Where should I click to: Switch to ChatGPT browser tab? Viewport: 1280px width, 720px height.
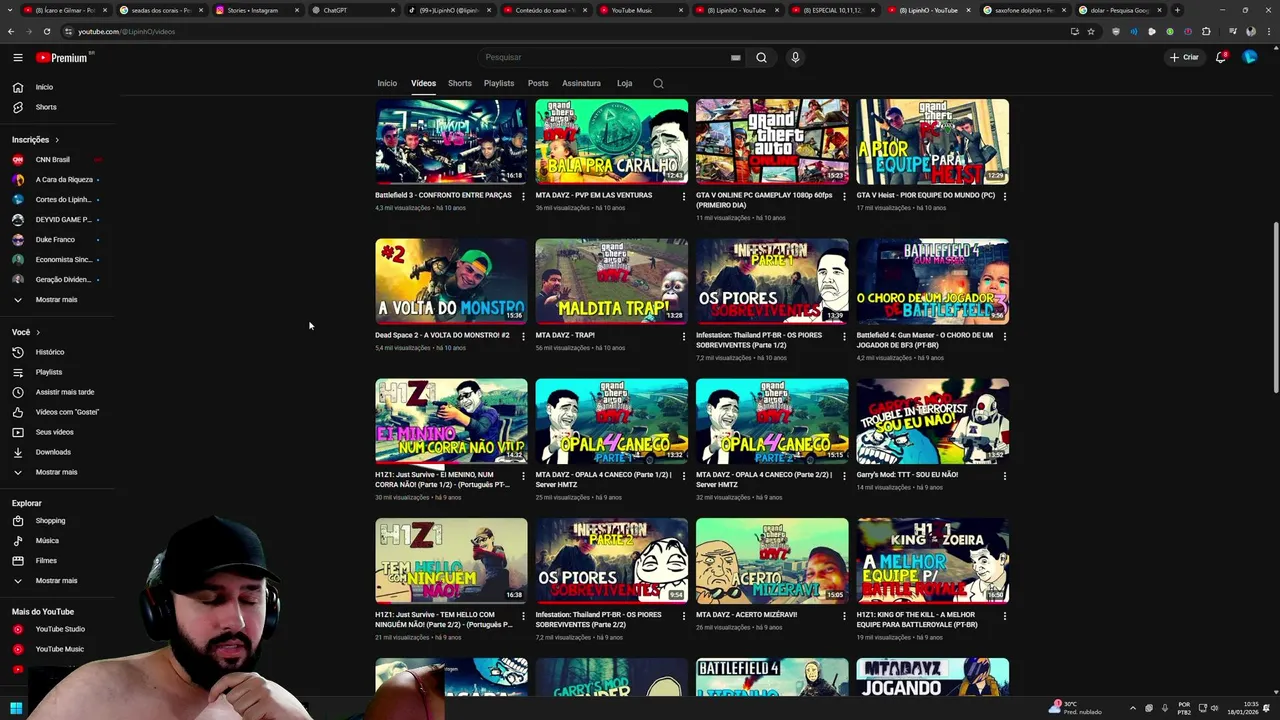[352, 10]
